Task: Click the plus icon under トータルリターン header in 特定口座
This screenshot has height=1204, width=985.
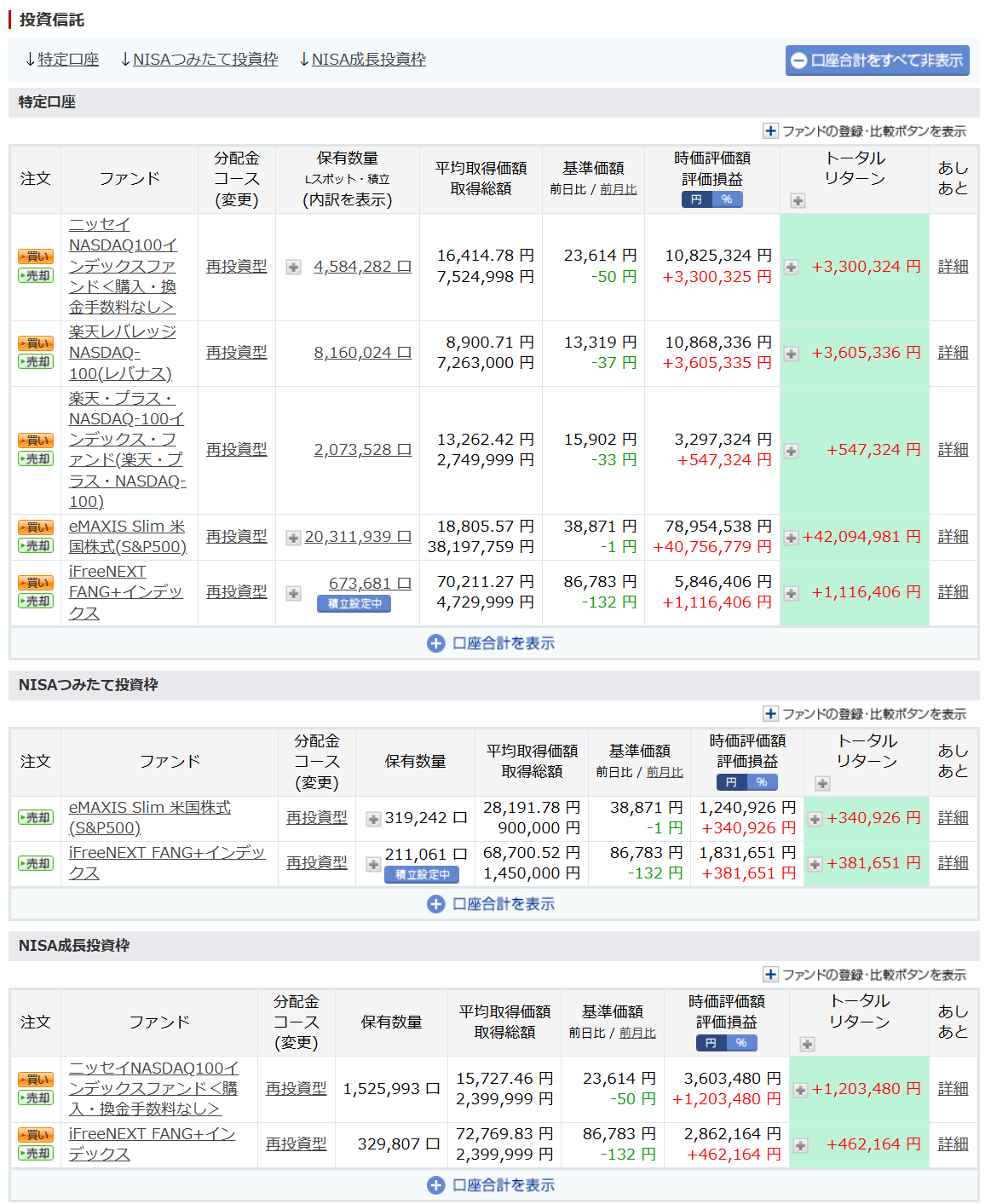Action: point(798,201)
